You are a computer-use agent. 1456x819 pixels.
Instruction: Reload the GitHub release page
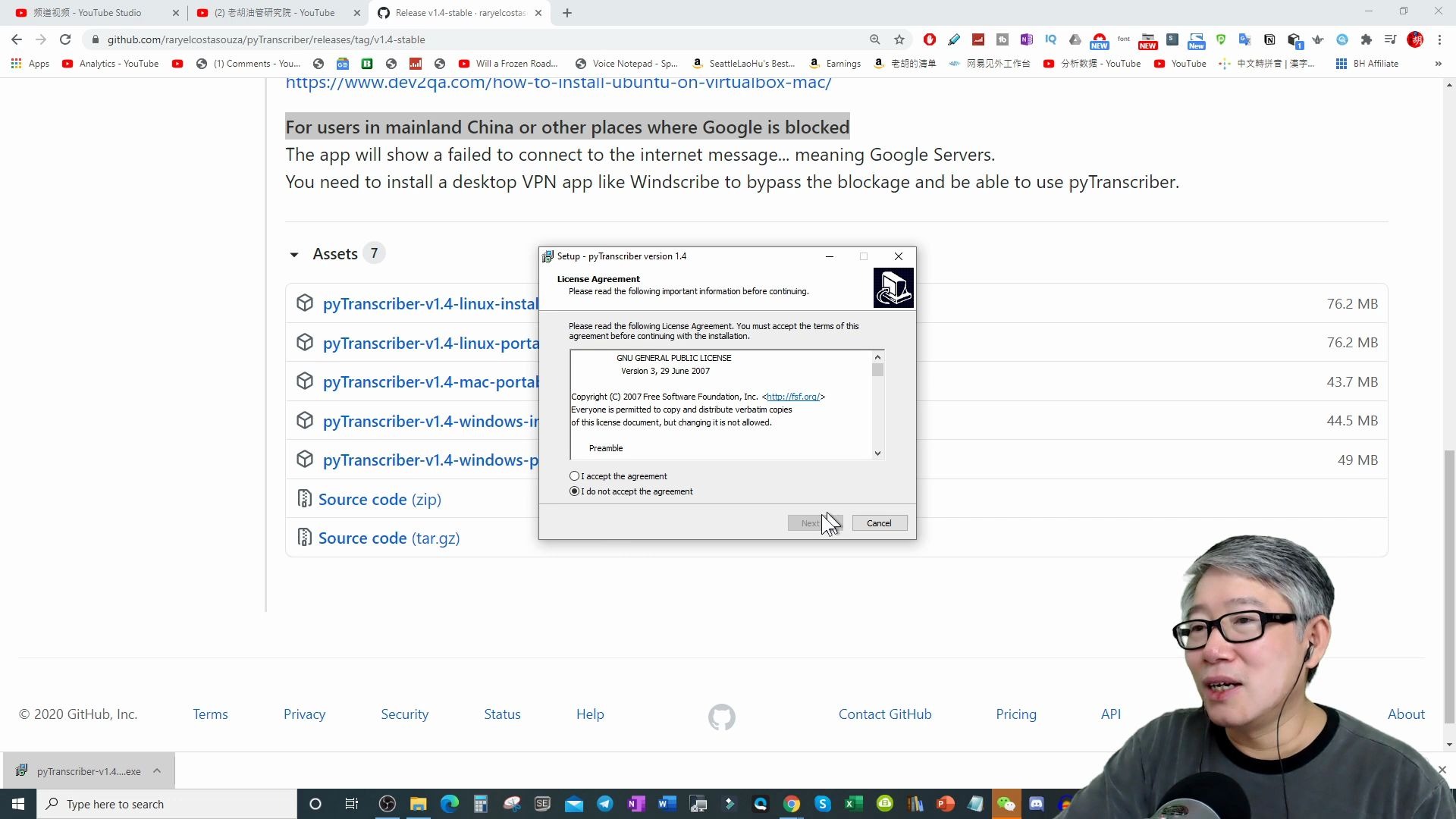(x=65, y=39)
